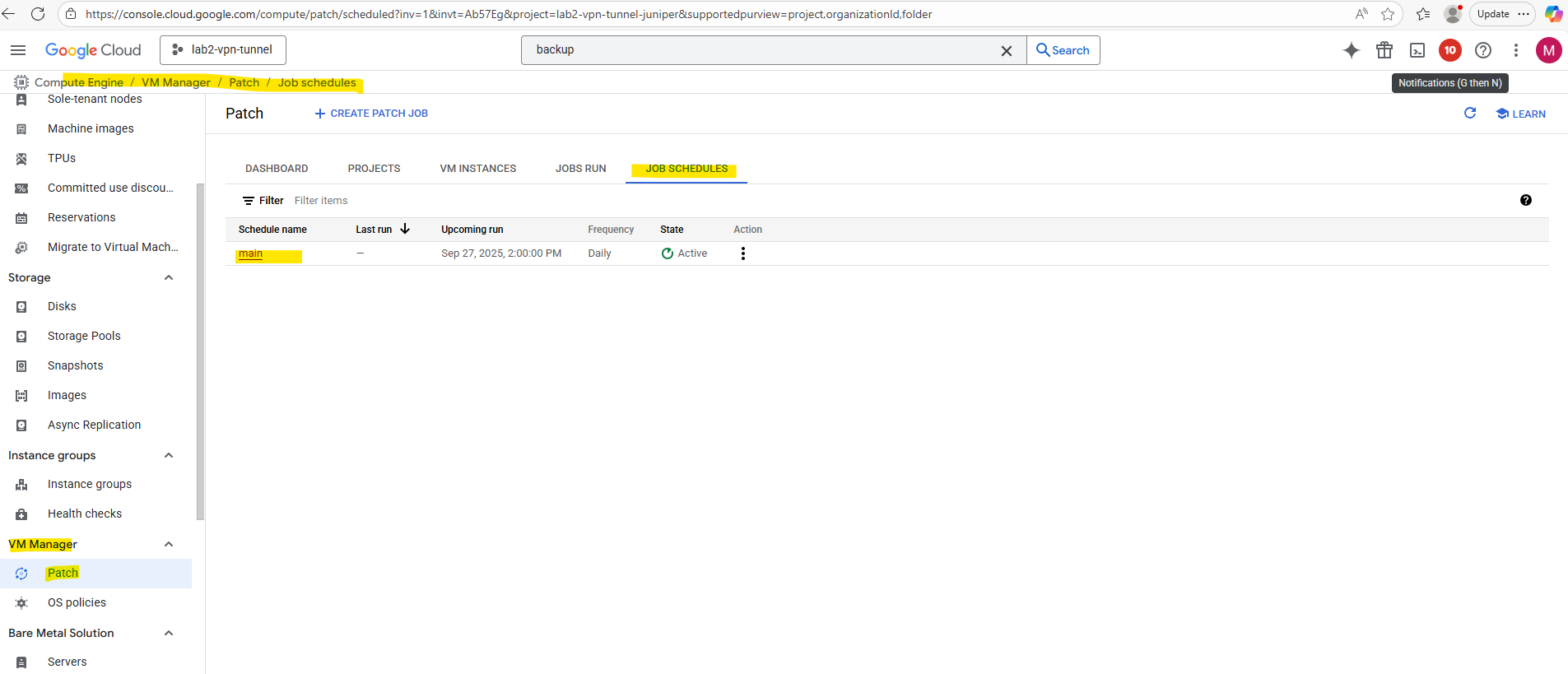
Task: Open the three-dot action menu for main schedule
Action: (x=743, y=253)
